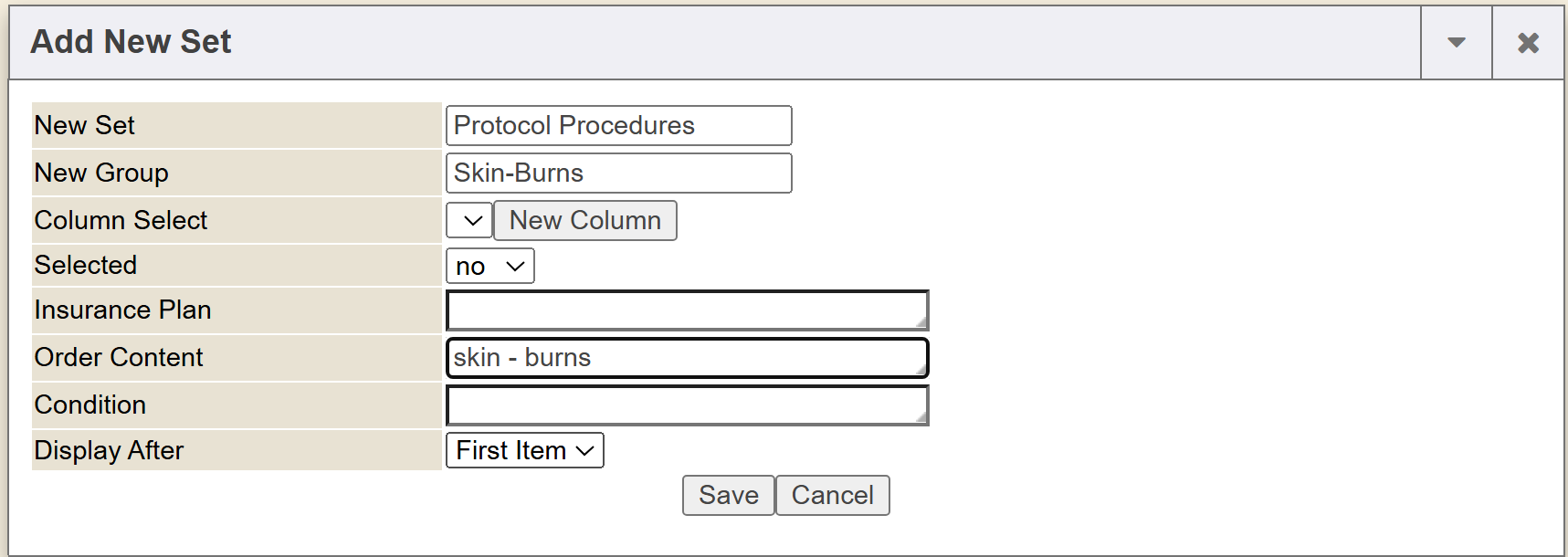This screenshot has width=1568, height=557.
Task: Click the Order Content textarea resize grip
Action: click(x=921, y=370)
